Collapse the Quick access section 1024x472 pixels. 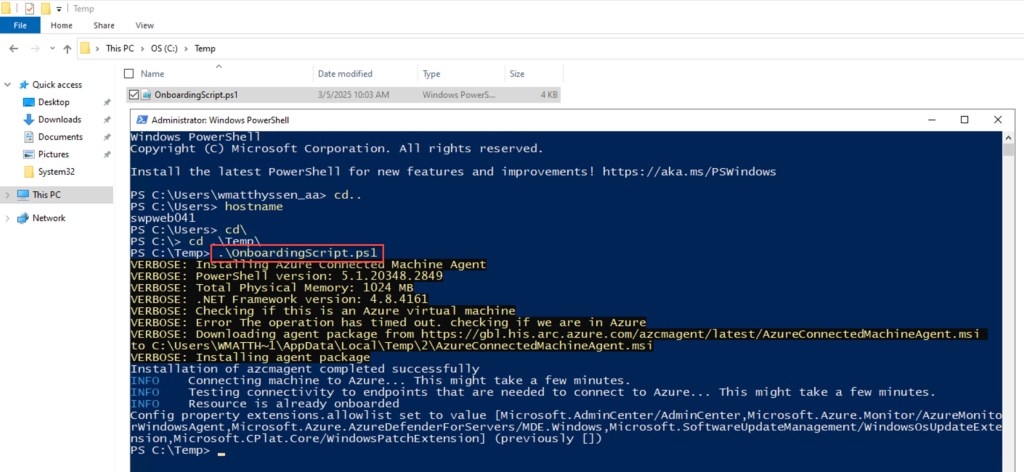(x=8, y=85)
